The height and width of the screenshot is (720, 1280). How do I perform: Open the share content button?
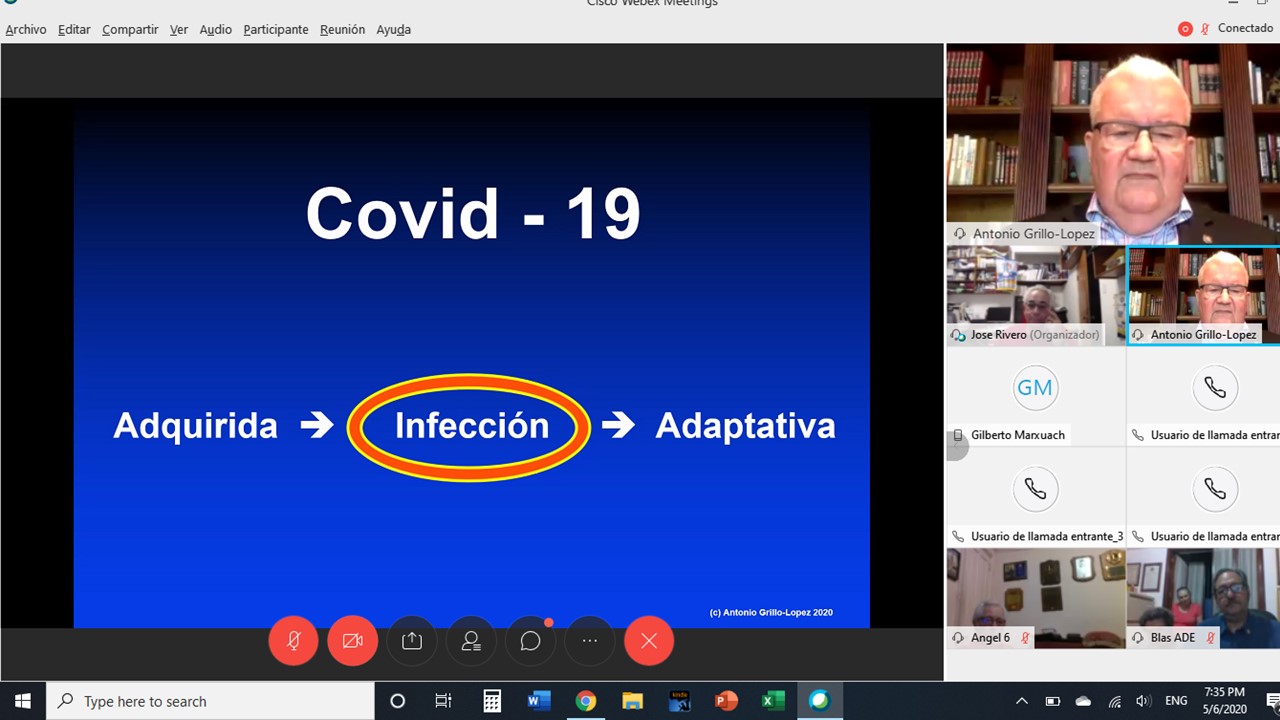tap(412, 641)
